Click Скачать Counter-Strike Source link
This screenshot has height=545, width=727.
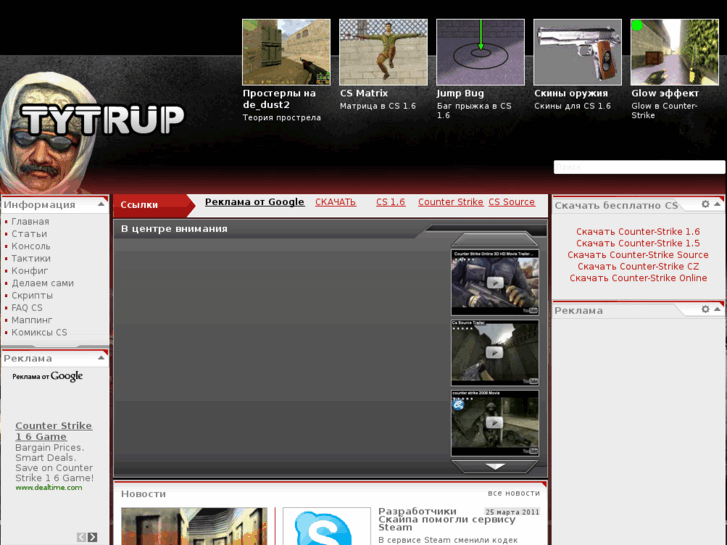638,255
